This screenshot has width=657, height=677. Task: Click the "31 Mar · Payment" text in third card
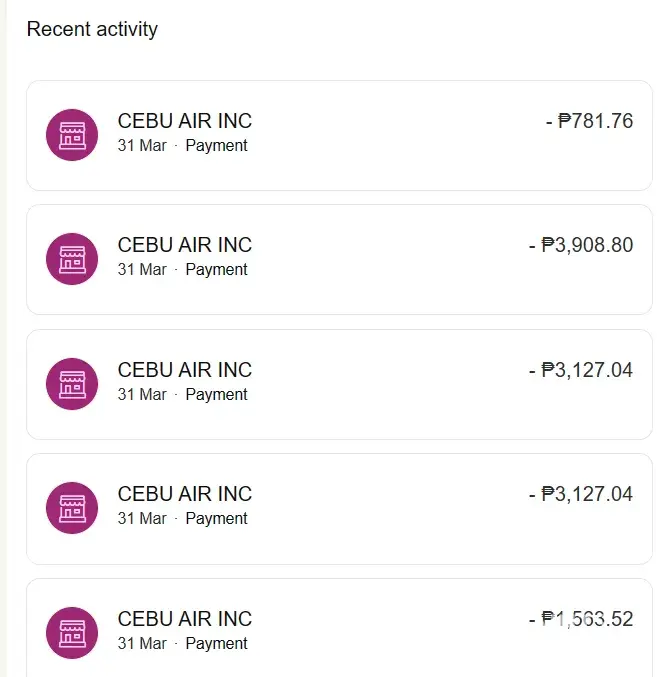click(x=182, y=395)
